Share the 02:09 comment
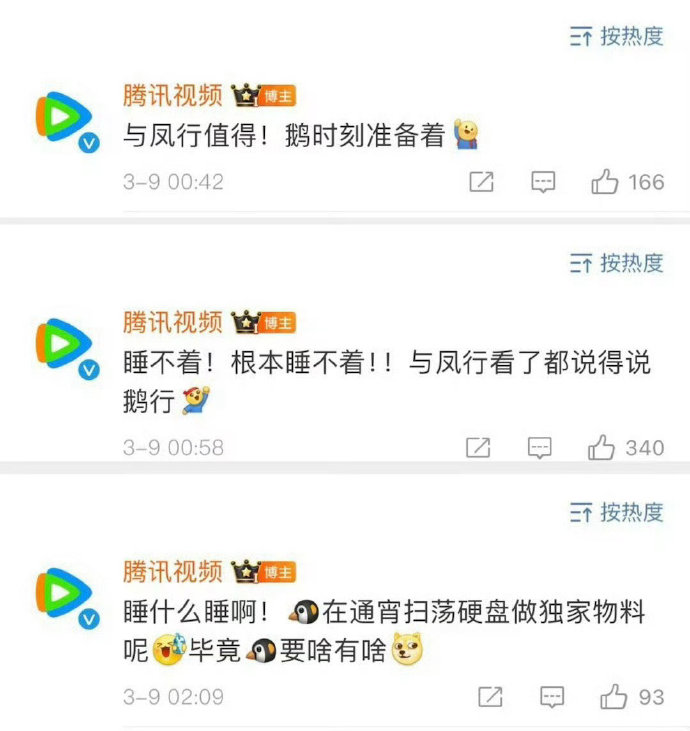The width and height of the screenshot is (690, 731). tap(490, 697)
